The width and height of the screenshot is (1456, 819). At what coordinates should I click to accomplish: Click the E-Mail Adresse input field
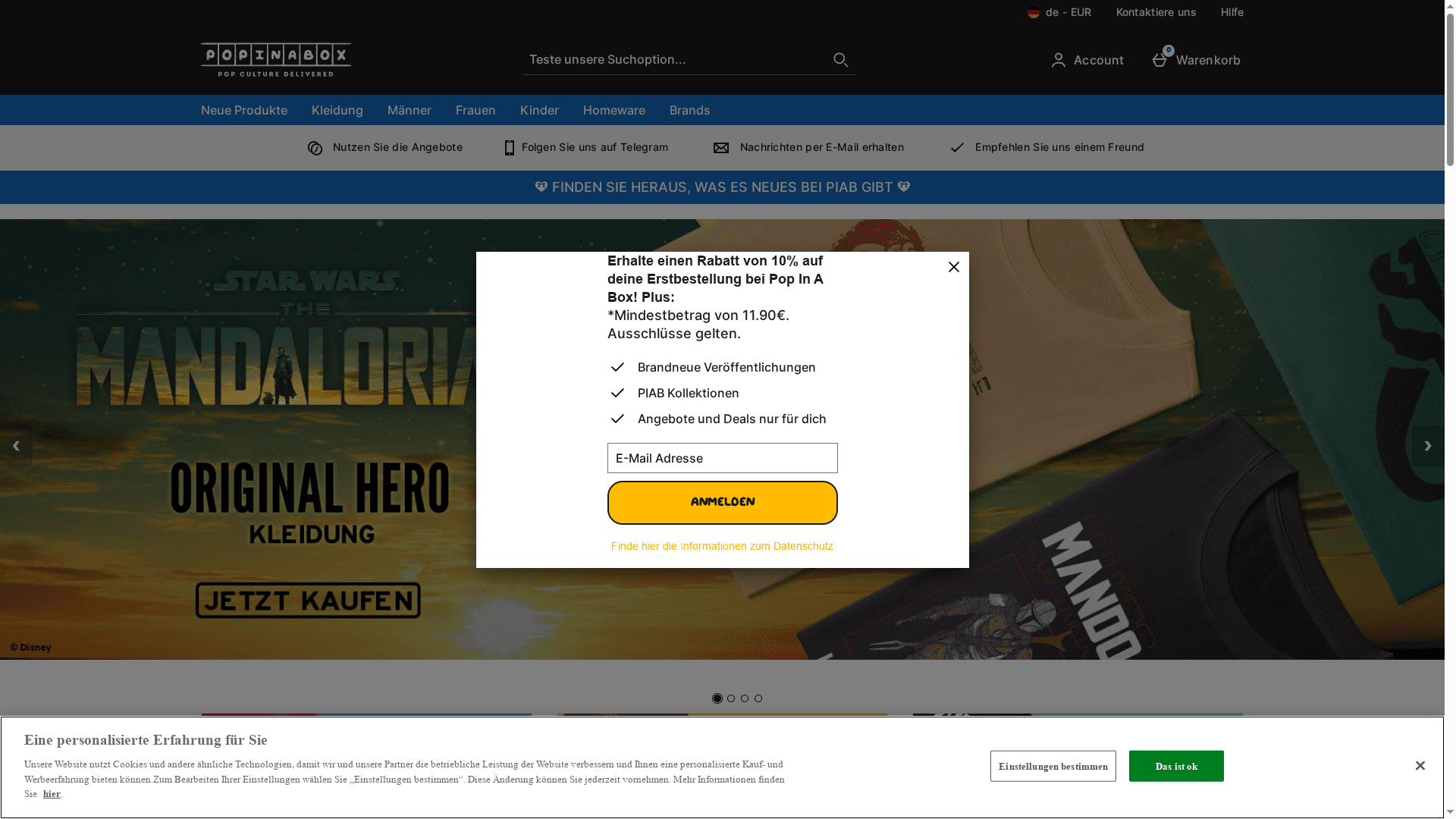(721, 458)
